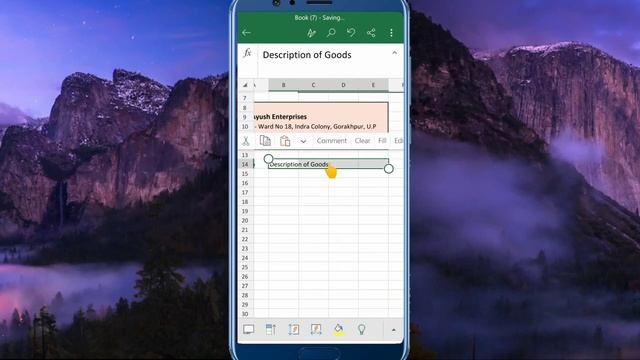
Task: Collapse the formula bar chevron
Action: pyautogui.click(x=394, y=53)
